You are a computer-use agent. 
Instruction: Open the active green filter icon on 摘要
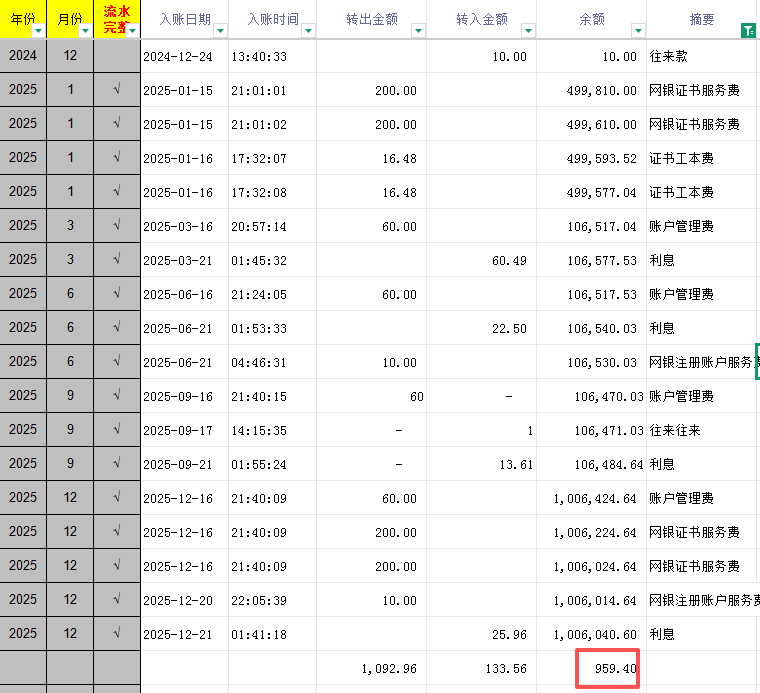pyautogui.click(x=749, y=31)
